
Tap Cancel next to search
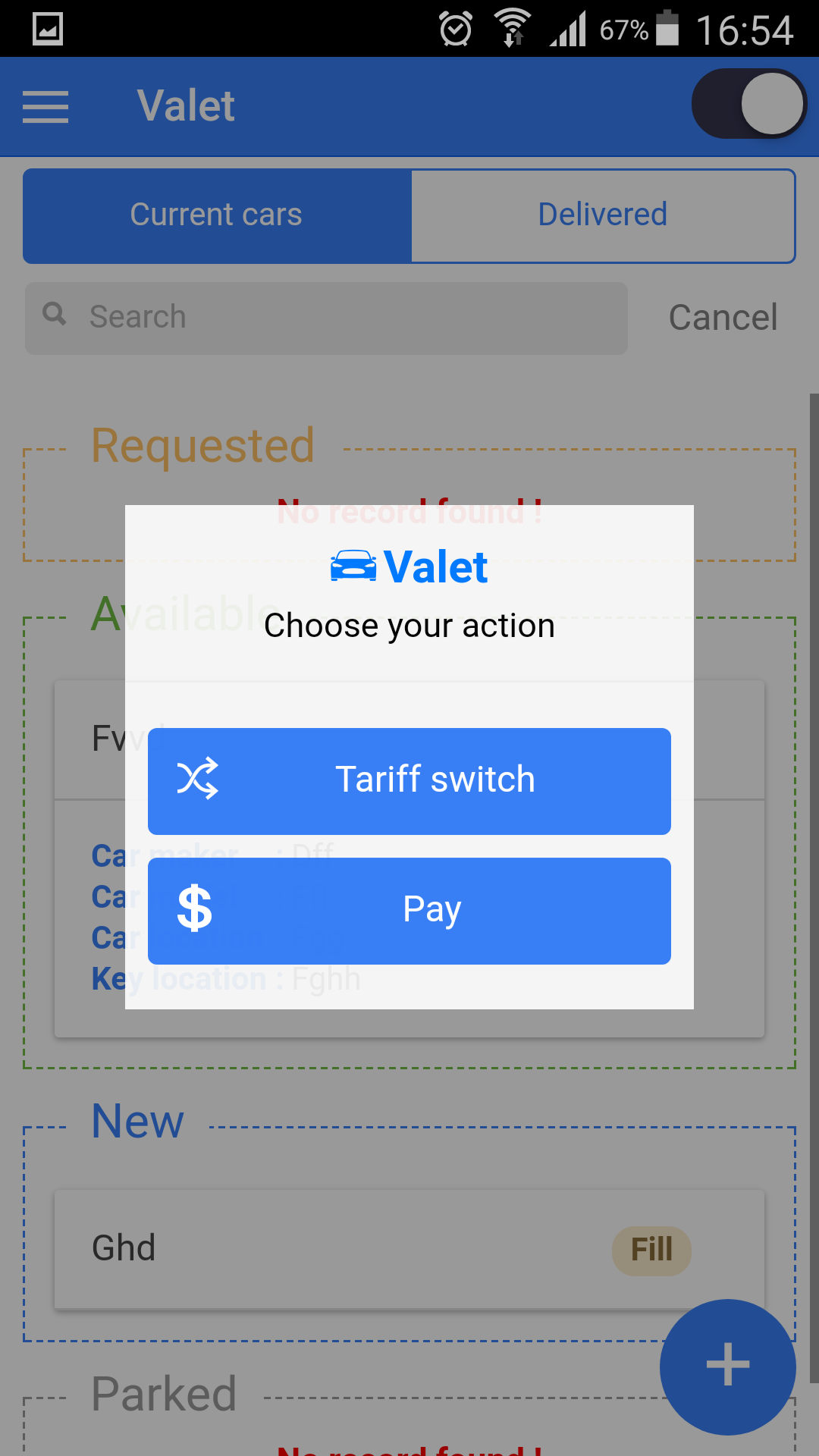pos(723,317)
